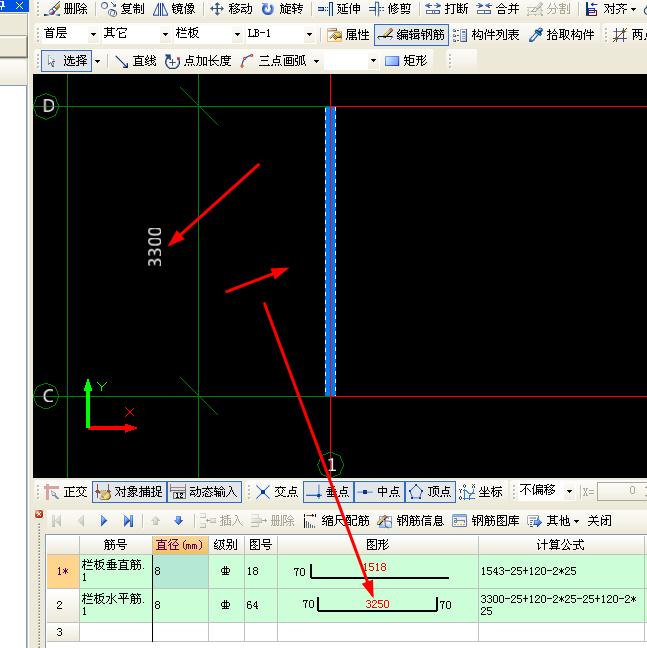Select the Trim (修剪) tool
The image size is (647, 648).
click(x=390, y=9)
